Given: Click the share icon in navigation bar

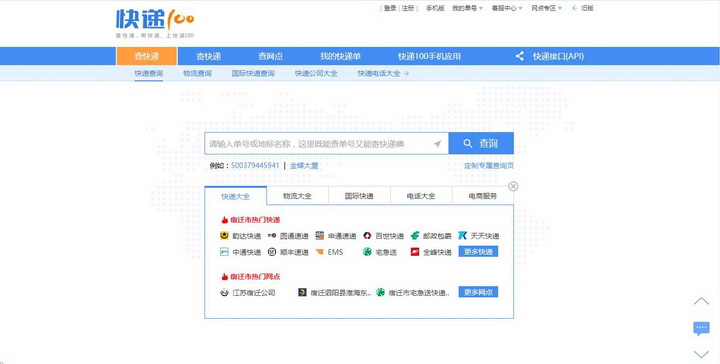Looking at the screenshot, I should pos(519,56).
